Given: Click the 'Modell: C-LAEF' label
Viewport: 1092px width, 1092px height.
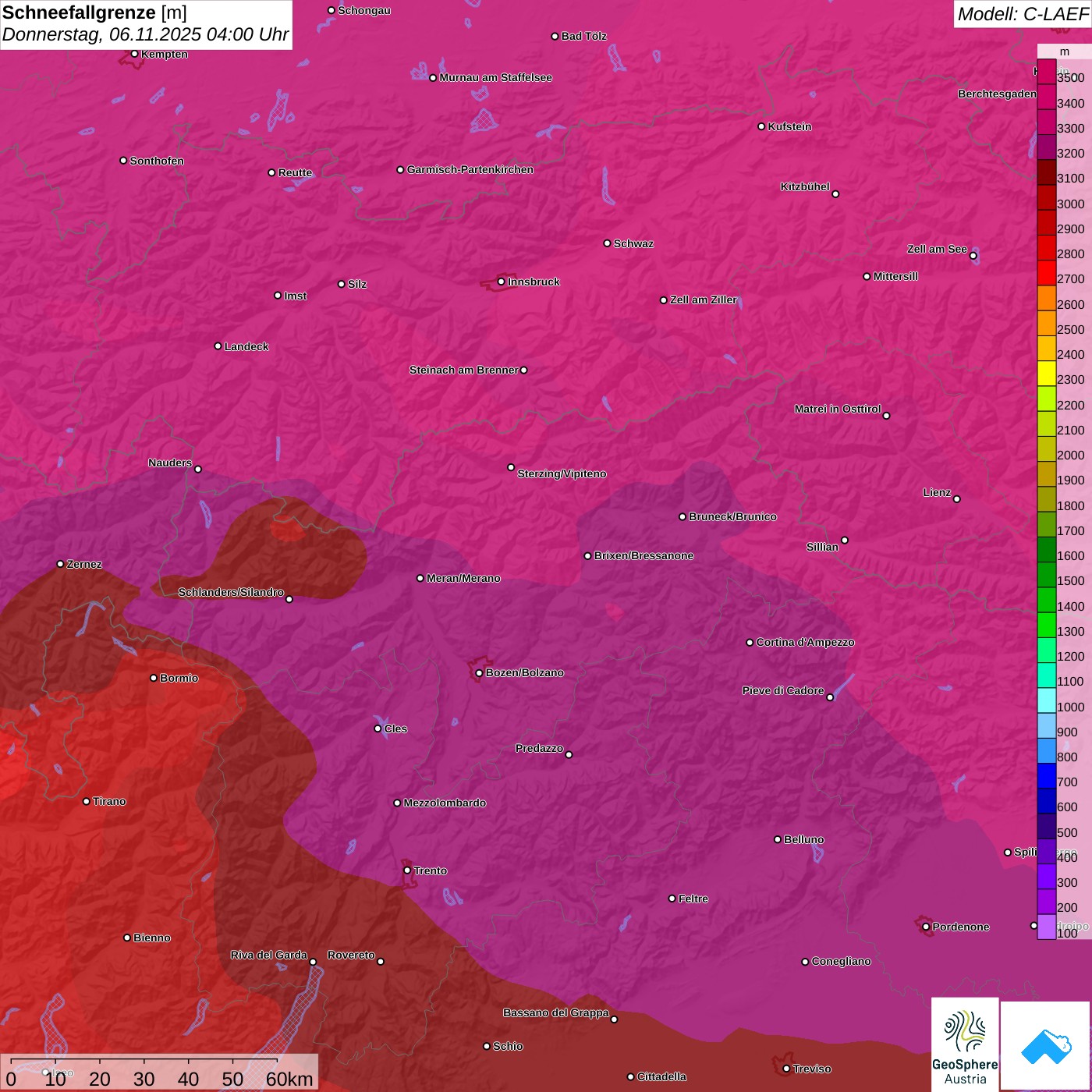Looking at the screenshot, I should 1023,14.
